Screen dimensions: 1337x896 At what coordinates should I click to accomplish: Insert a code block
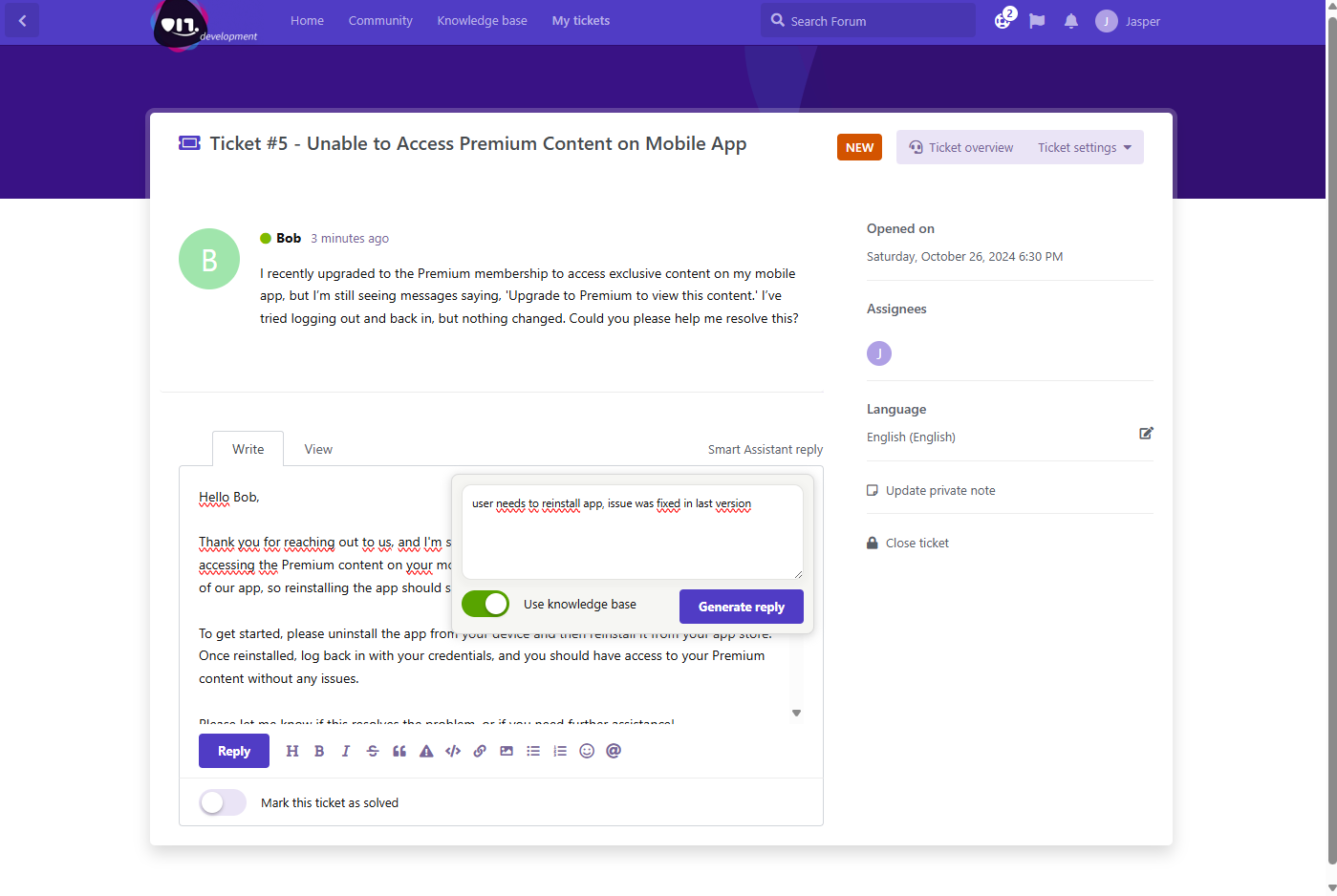click(453, 751)
